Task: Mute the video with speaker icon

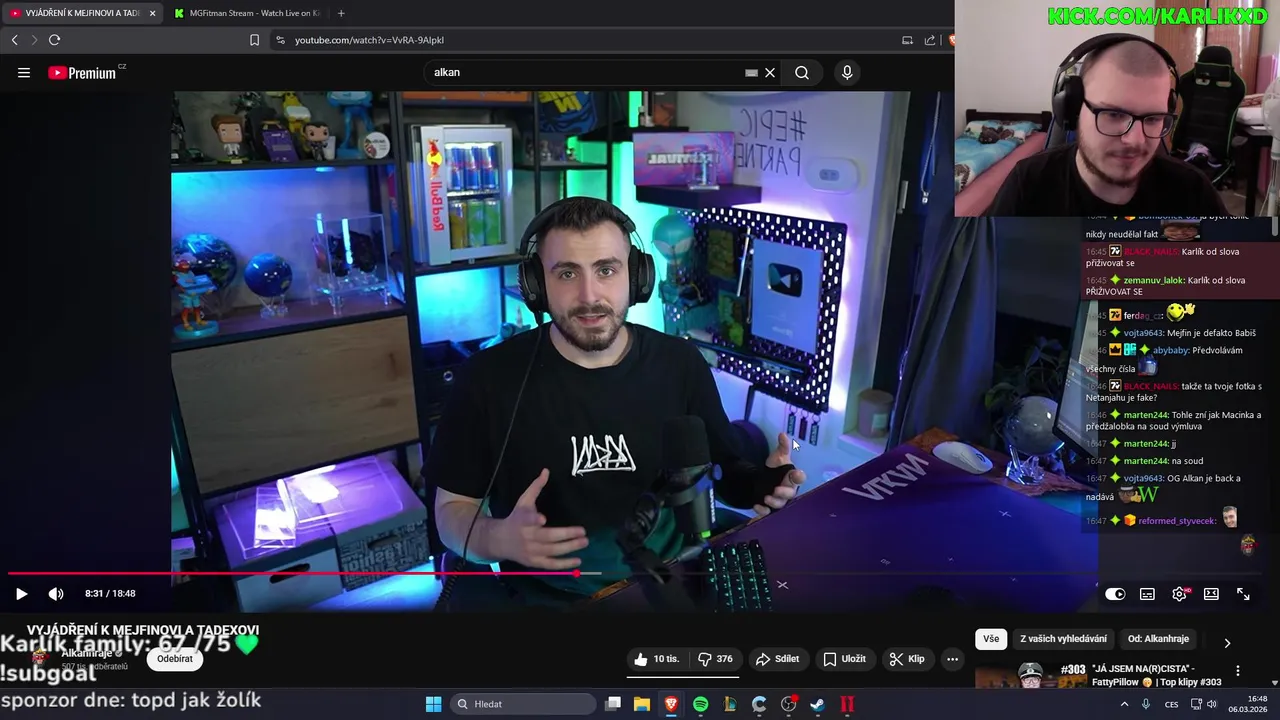Action: (x=56, y=593)
